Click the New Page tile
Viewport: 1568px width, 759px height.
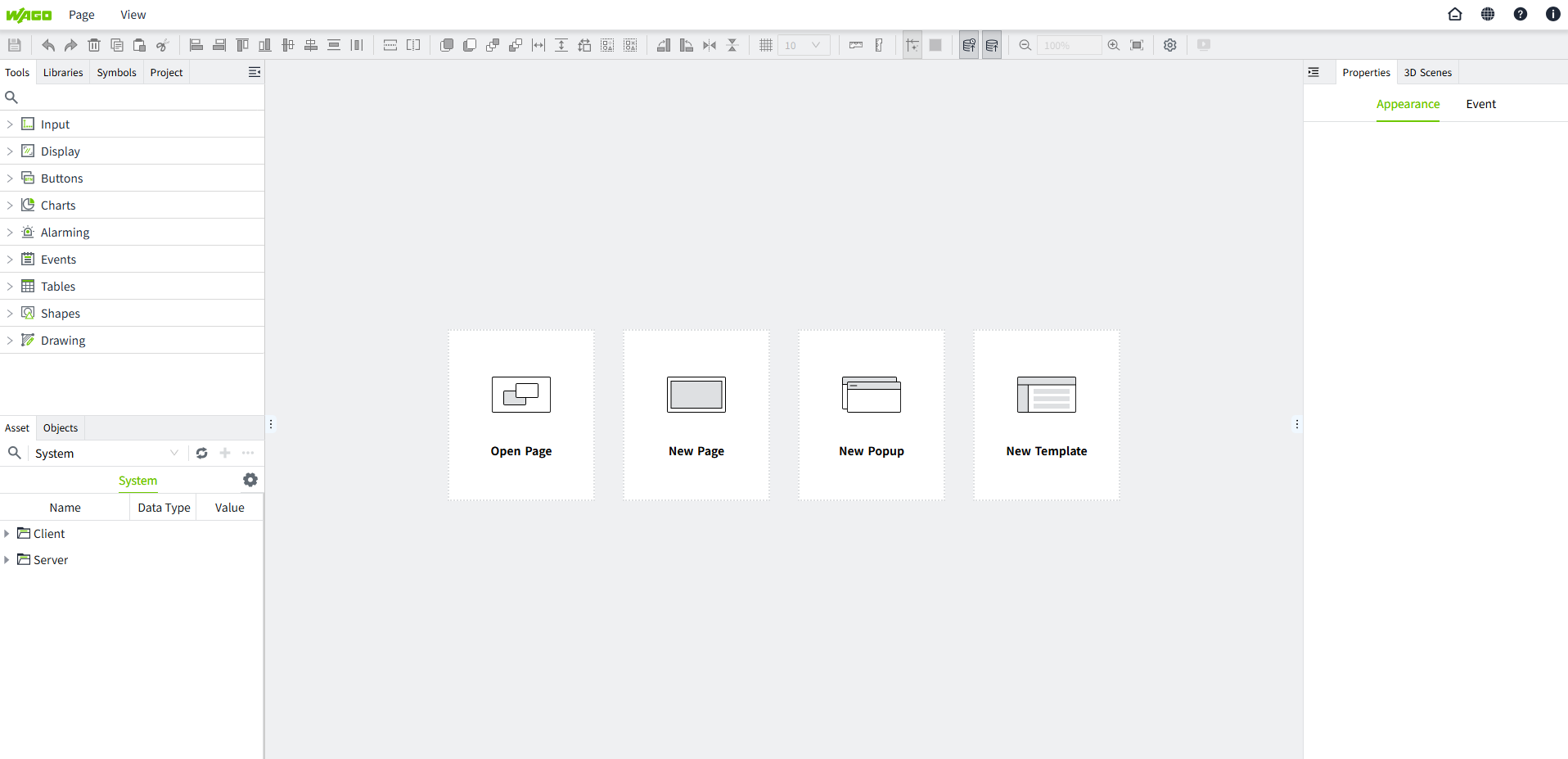click(x=696, y=415)
